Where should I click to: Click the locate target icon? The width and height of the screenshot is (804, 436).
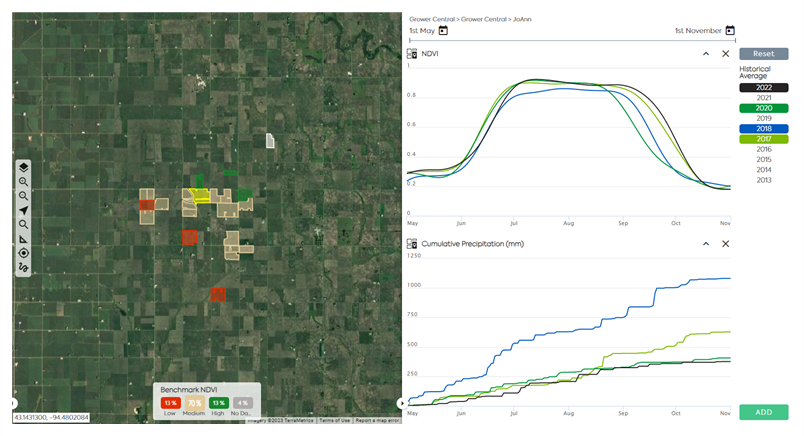[23, 253]
